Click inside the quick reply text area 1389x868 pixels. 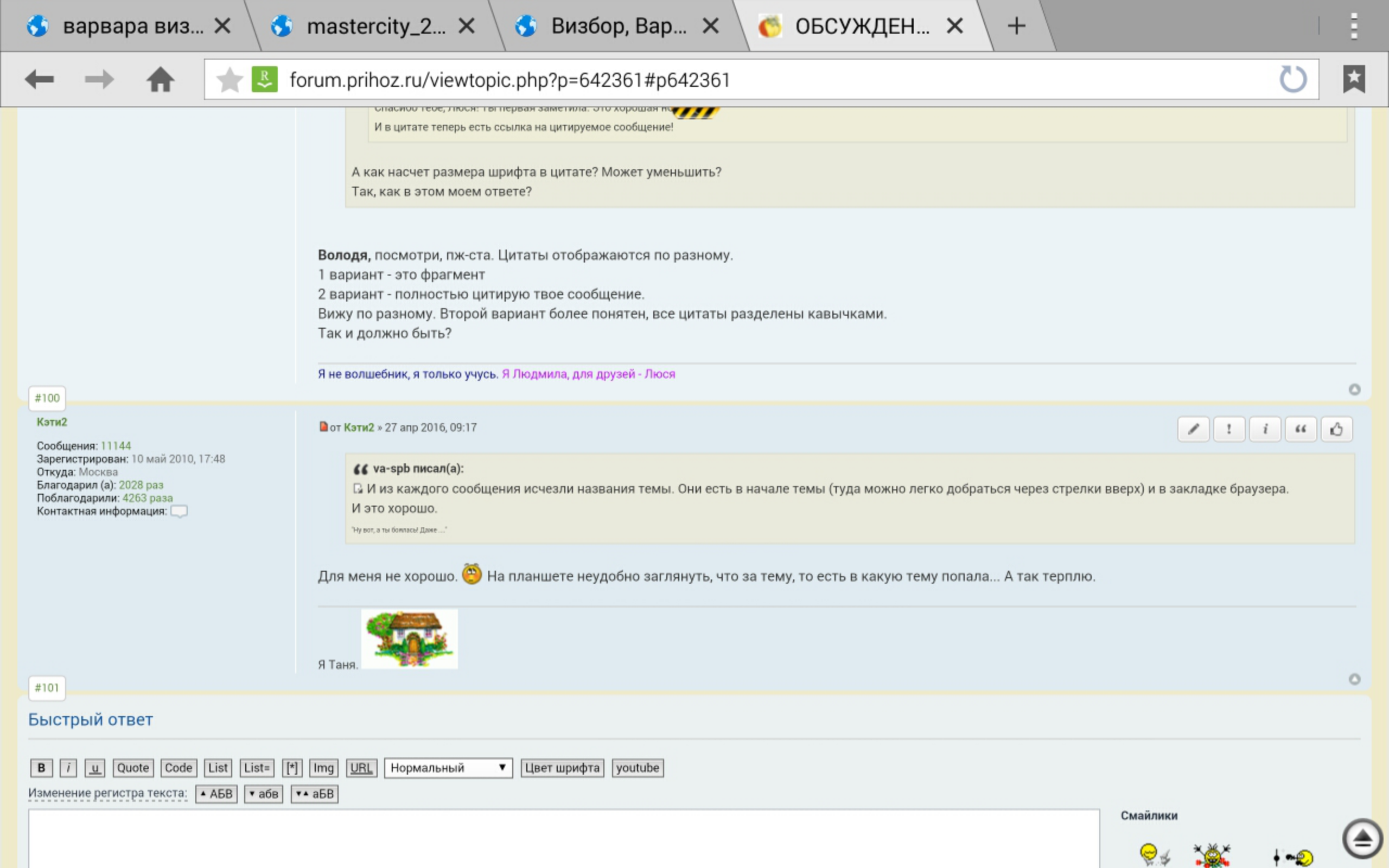tap(563, 838)
